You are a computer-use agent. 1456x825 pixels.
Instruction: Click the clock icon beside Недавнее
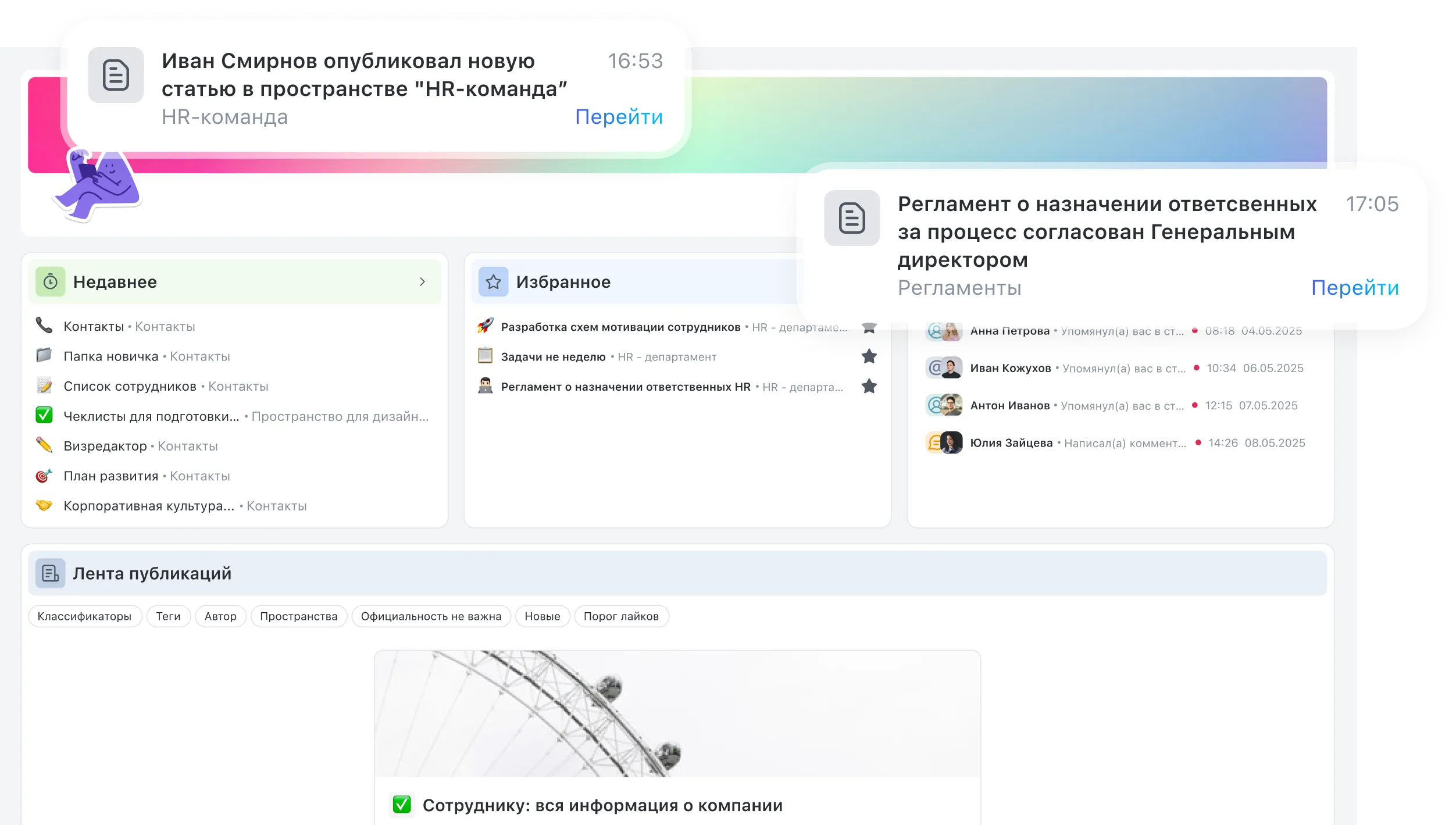51,282
